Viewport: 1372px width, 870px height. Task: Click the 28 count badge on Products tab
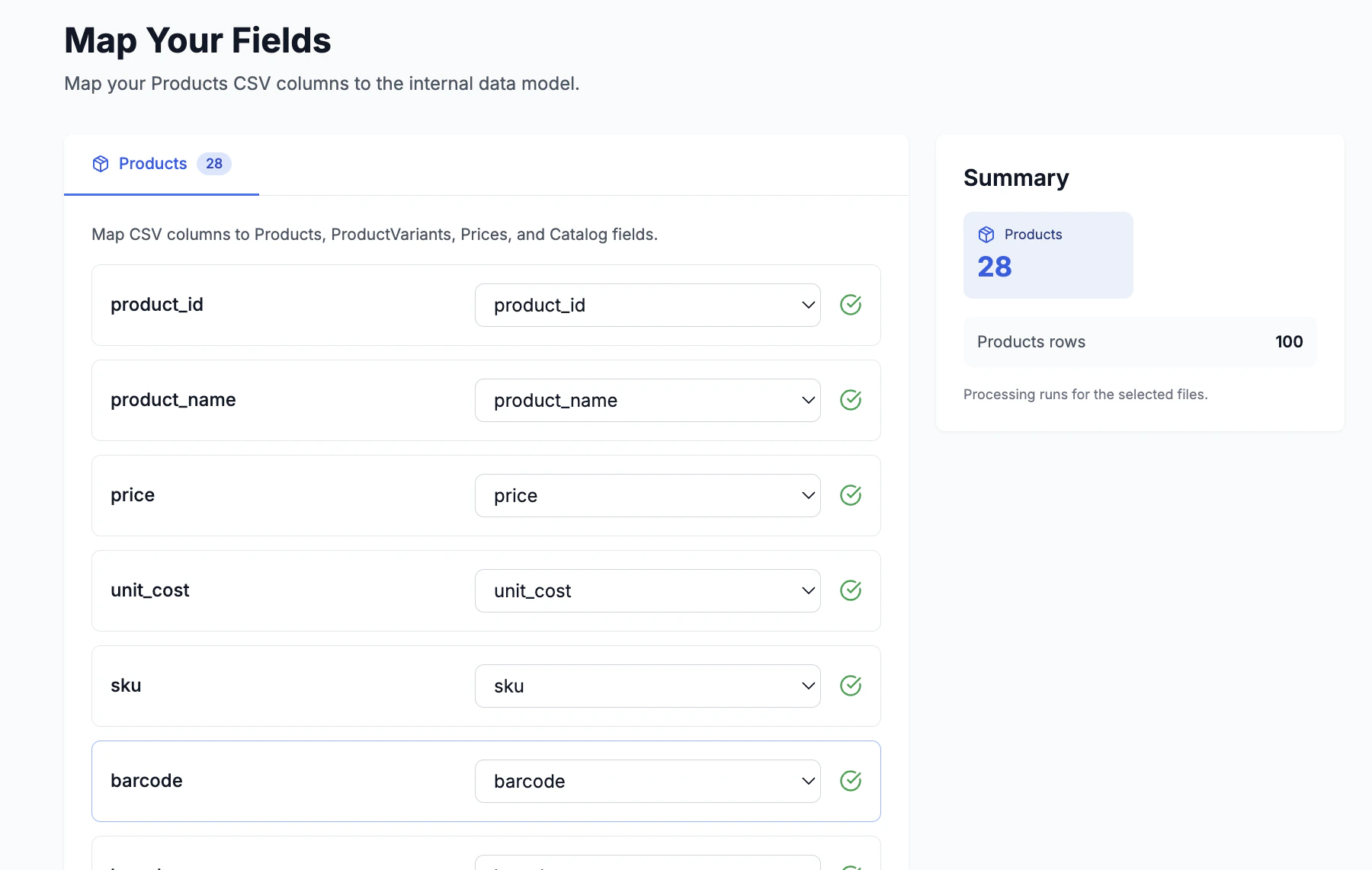(x=214, y=164)
